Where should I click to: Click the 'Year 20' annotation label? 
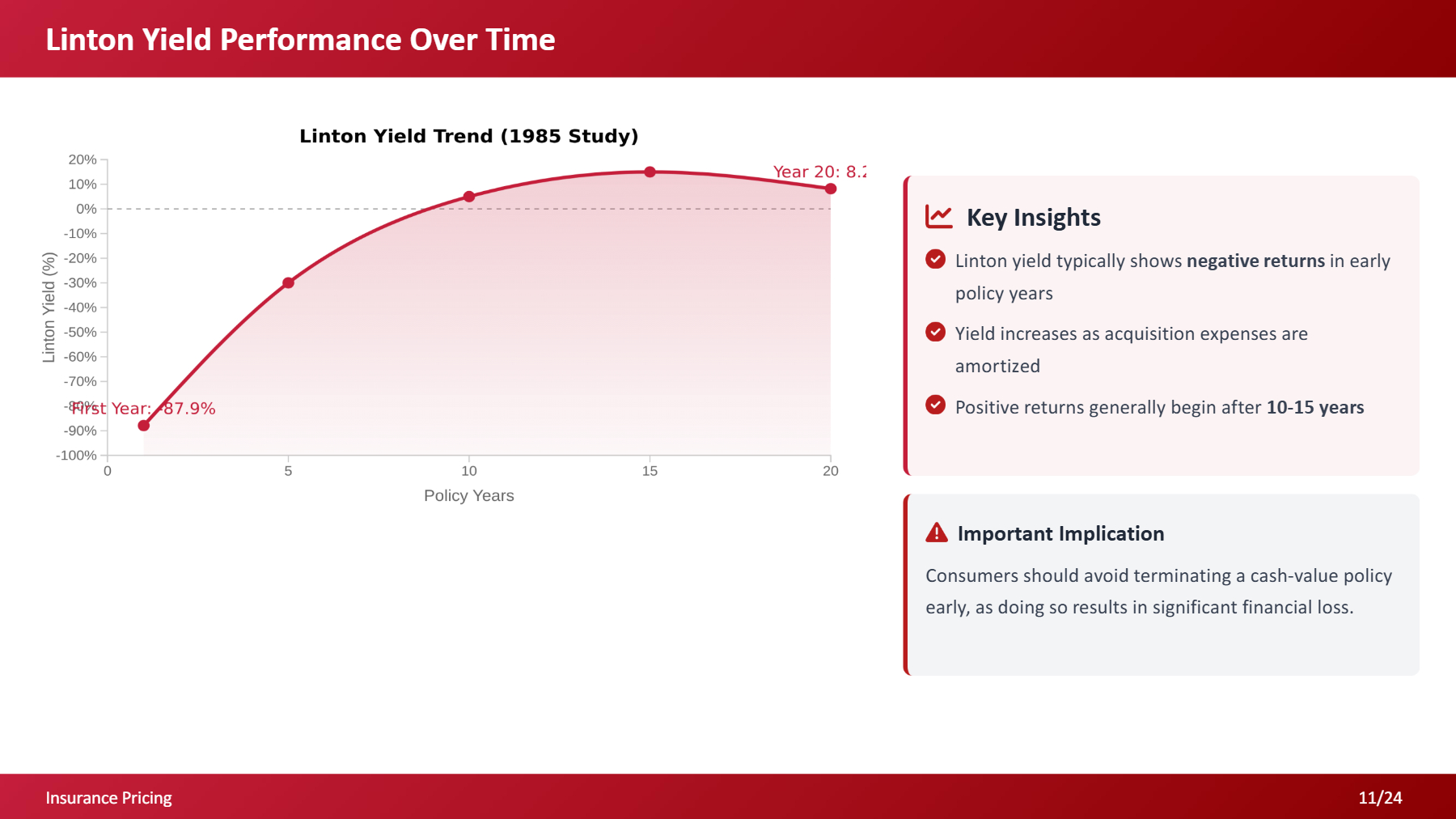[x=819, y=172]
